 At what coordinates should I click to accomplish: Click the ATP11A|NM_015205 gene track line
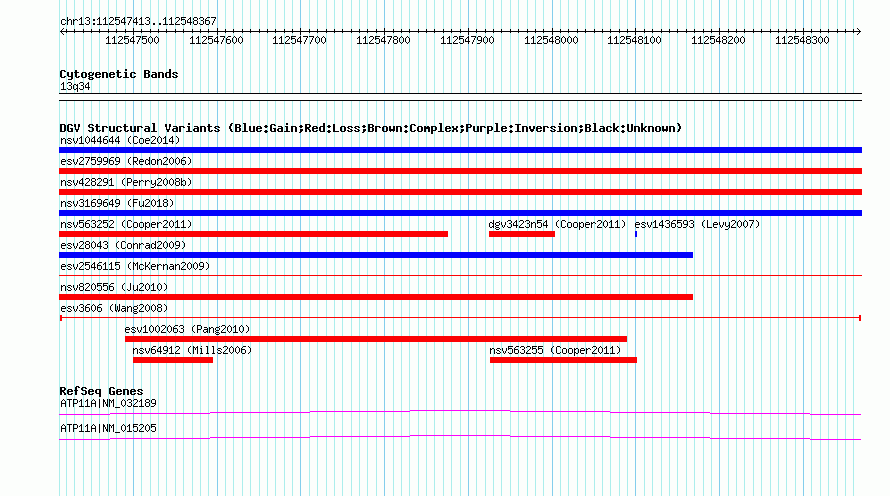coord(460,437)
